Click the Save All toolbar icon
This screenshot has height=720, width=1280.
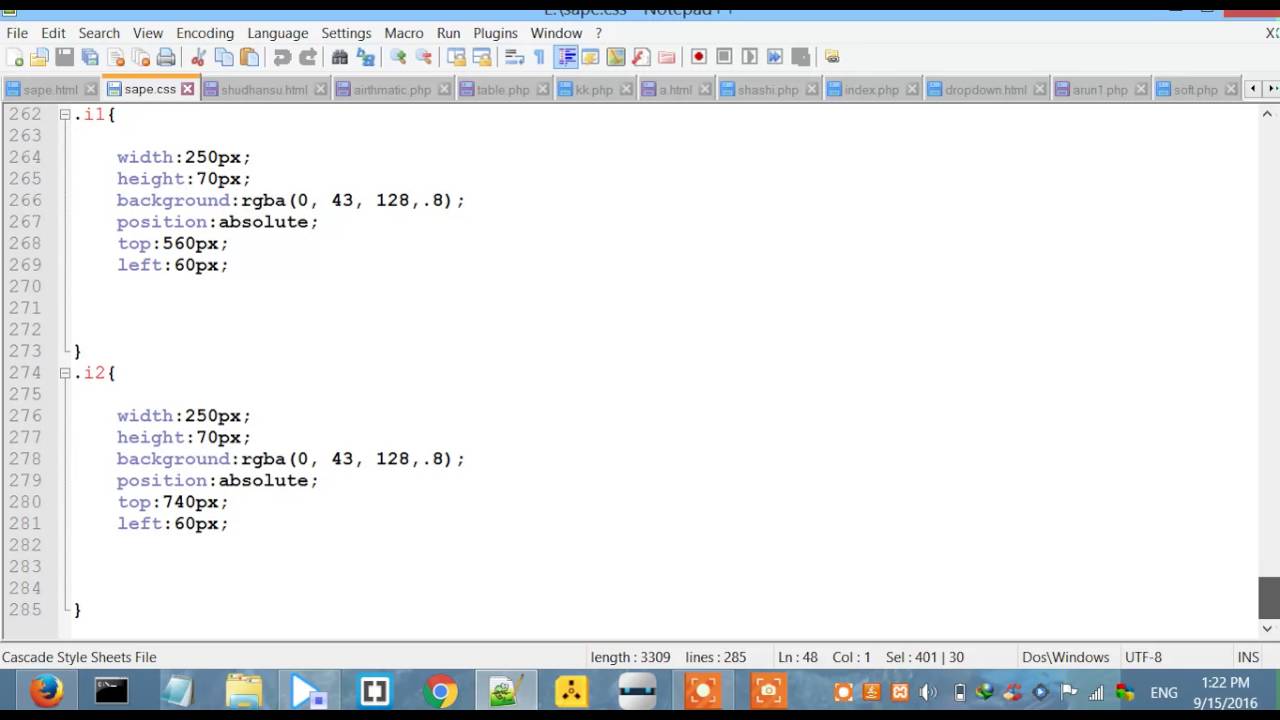coord(90,57)
